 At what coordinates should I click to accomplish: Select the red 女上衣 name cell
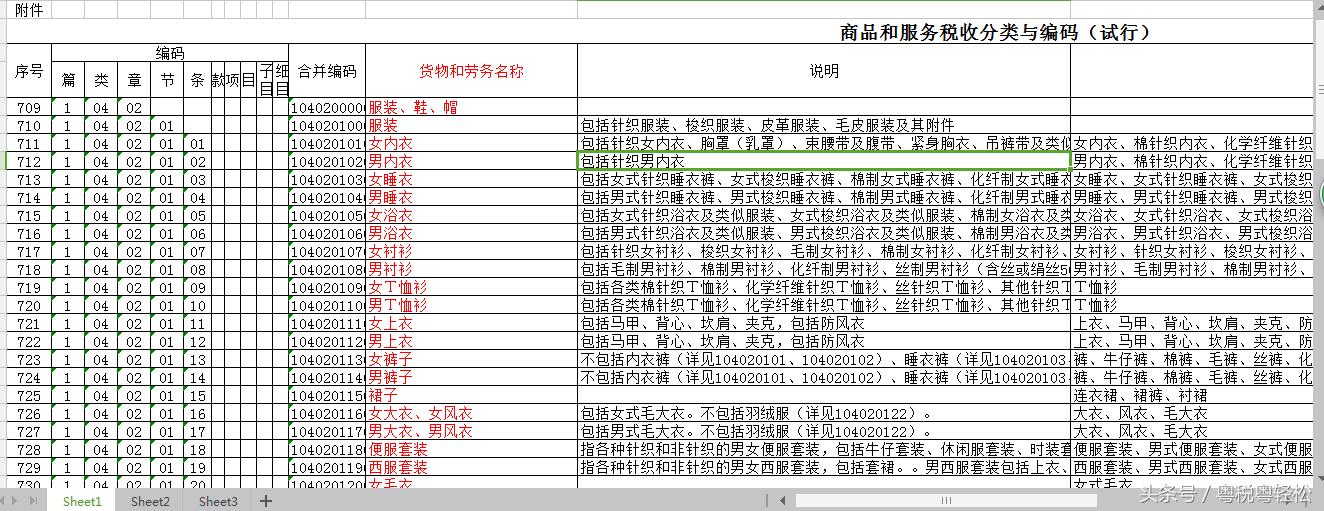point(471,323)
